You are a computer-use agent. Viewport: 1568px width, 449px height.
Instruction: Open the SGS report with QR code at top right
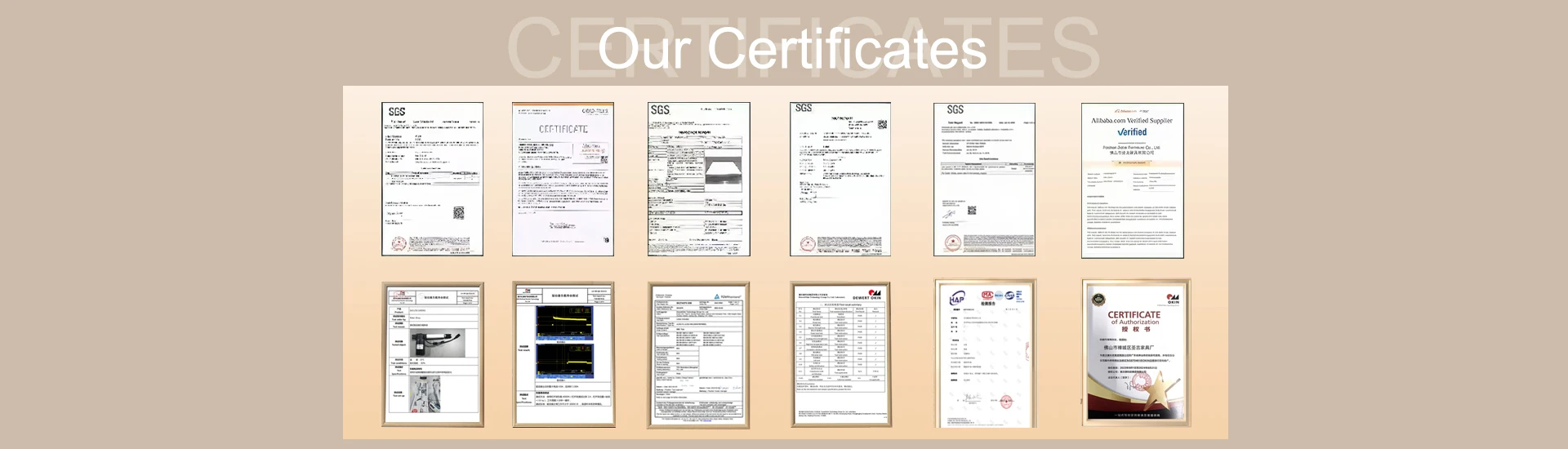840,180
